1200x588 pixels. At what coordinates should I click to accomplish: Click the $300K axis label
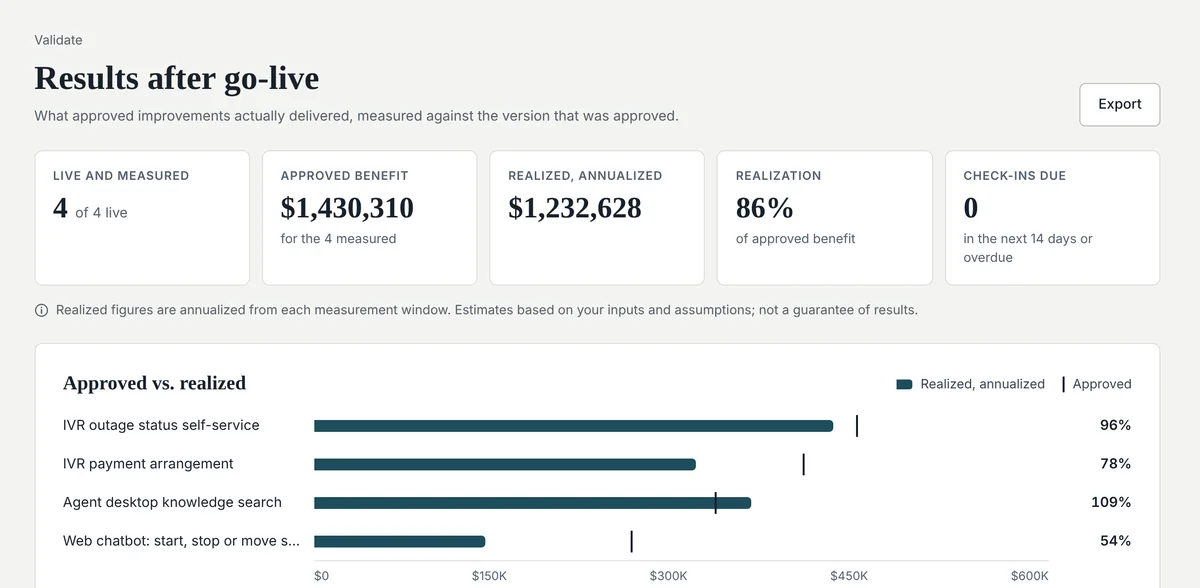tap(668, 576)
